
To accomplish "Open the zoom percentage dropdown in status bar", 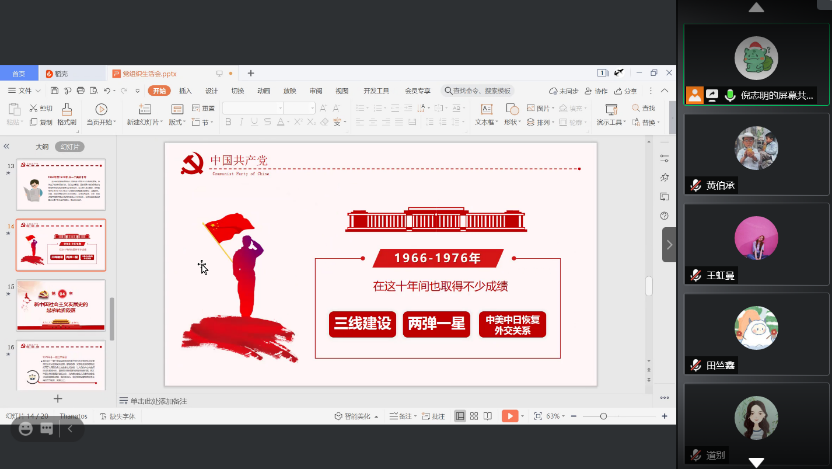I will [552, 415].
